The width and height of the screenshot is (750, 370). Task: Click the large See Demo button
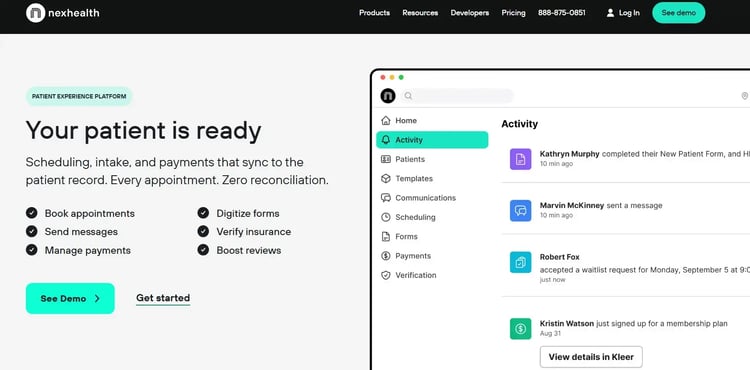click(70, 299)
